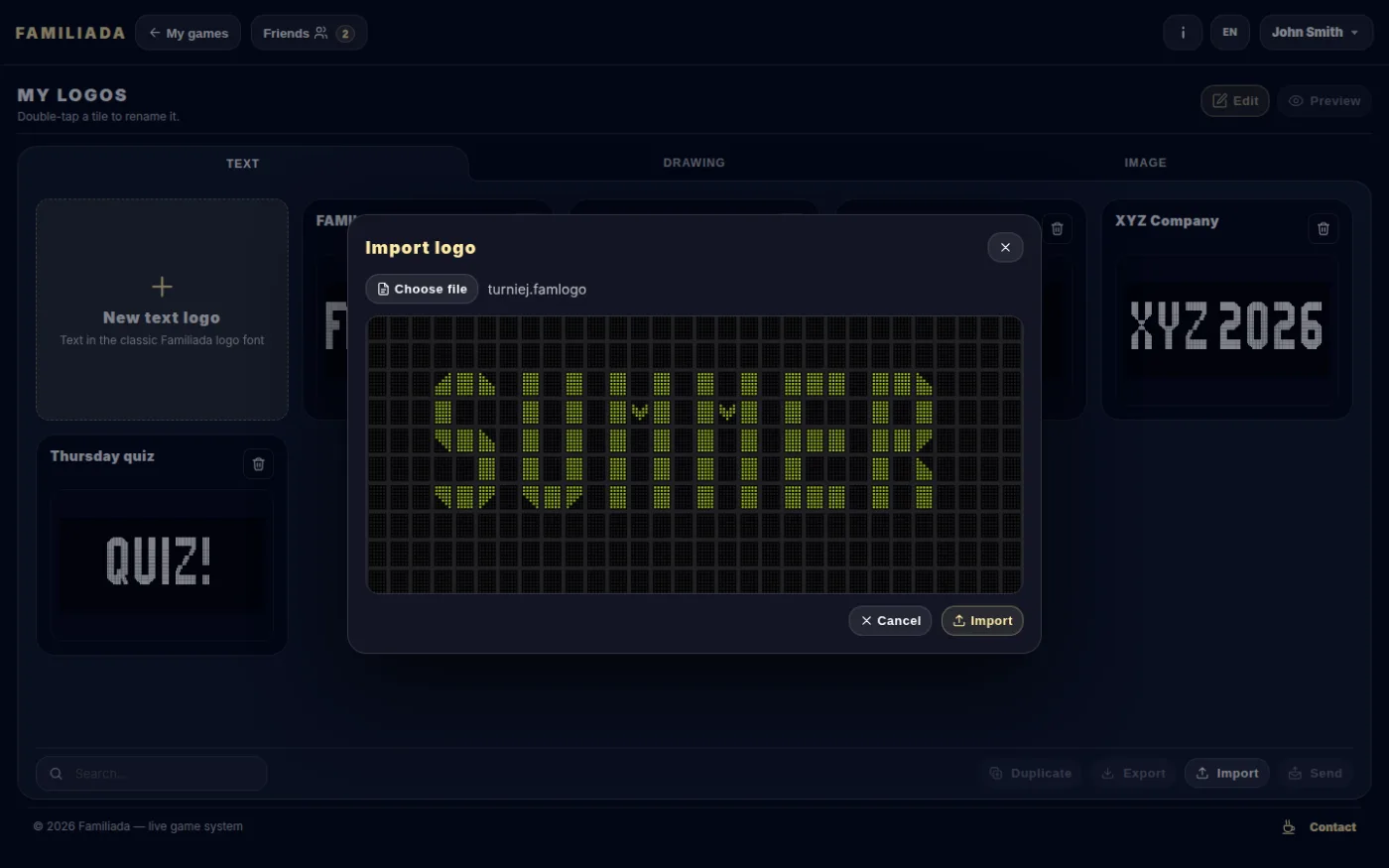Viewport: 1389px width, 868px height.
Task: Open the XYZ 2026 logo thumbnail
Action: pyautogui.click(x=1226, y=326)
